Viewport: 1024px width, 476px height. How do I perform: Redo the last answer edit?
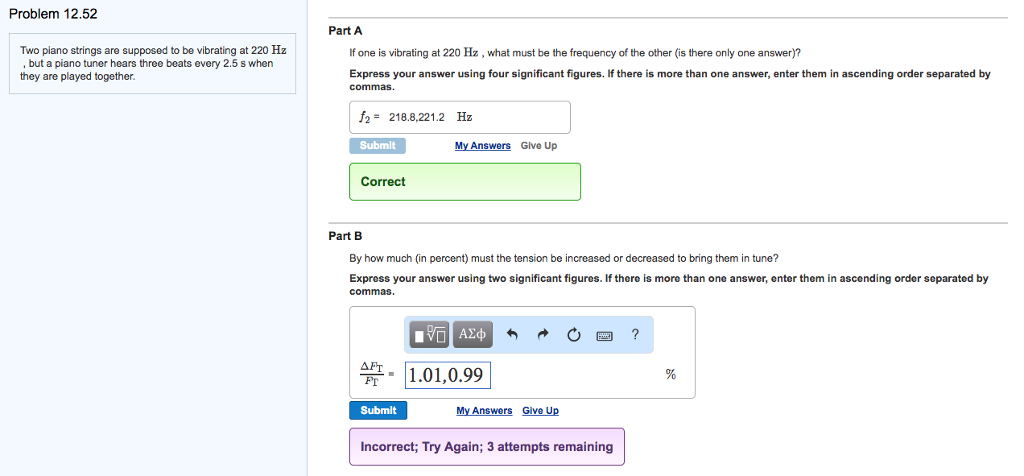point(543,335)
